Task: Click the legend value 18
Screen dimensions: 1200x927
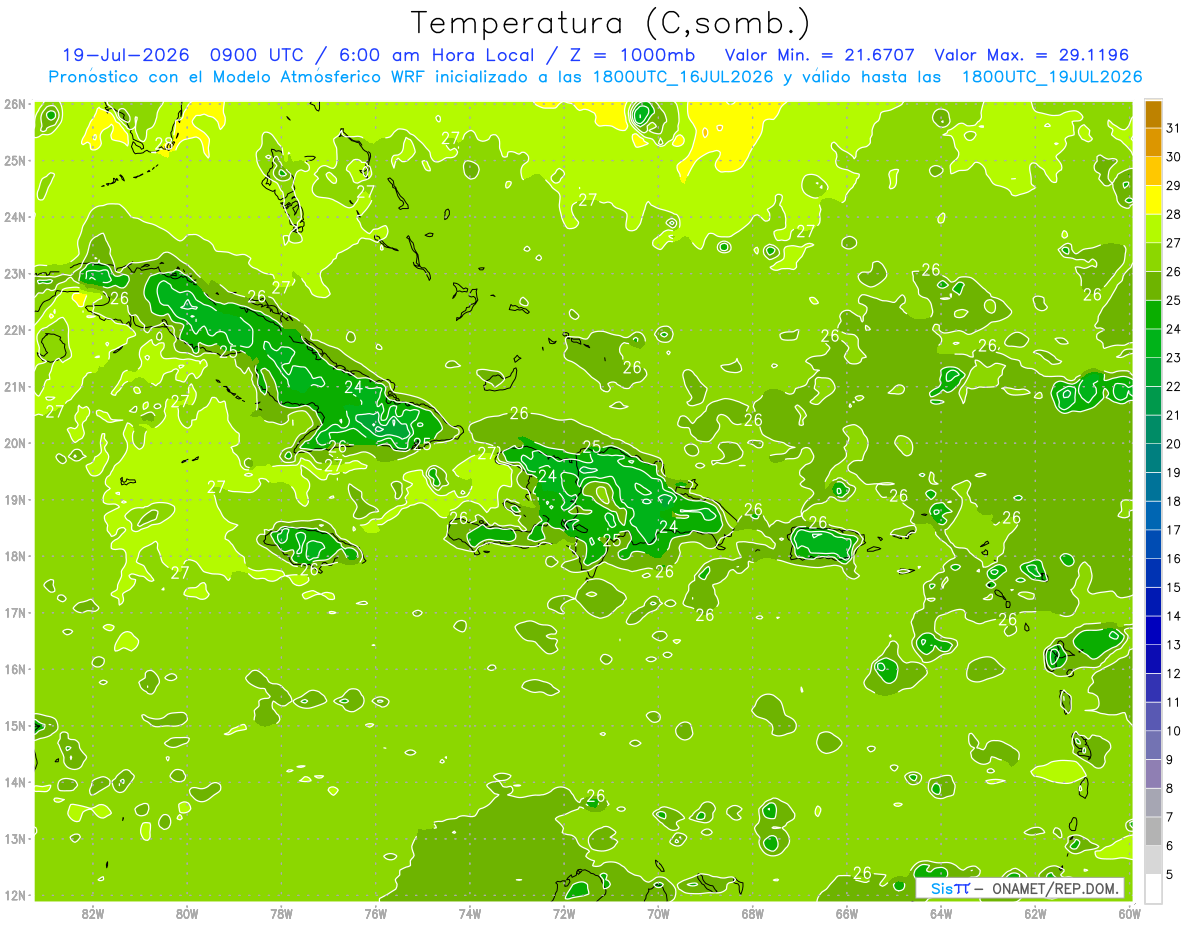Action: (x=1174, y=501)
